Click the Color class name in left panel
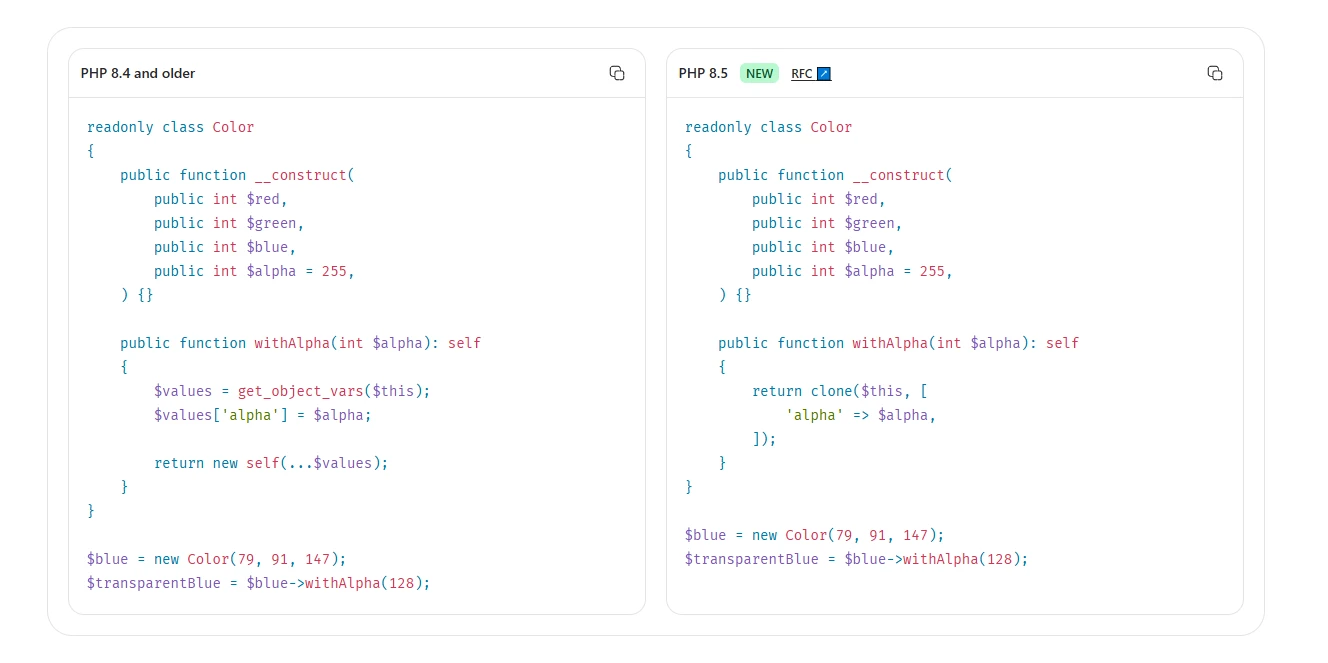This screenshot has width=1328, height=663. [x=233, y=127]
